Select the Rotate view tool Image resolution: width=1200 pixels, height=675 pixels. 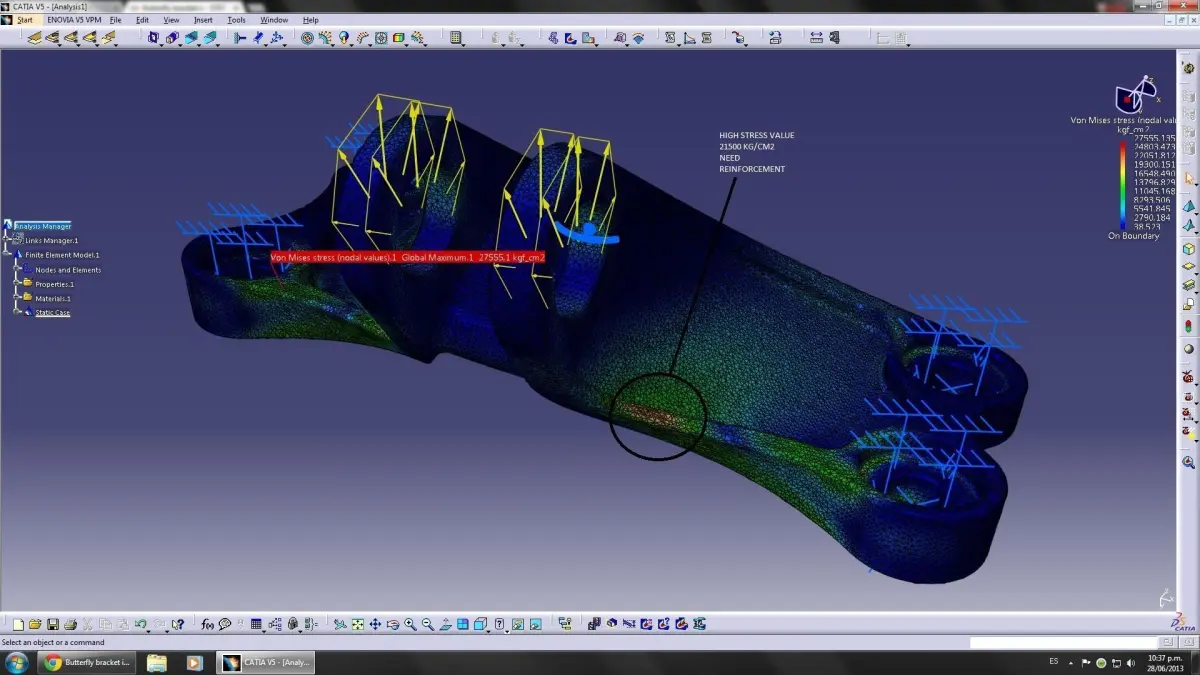[x=393, y=624]
